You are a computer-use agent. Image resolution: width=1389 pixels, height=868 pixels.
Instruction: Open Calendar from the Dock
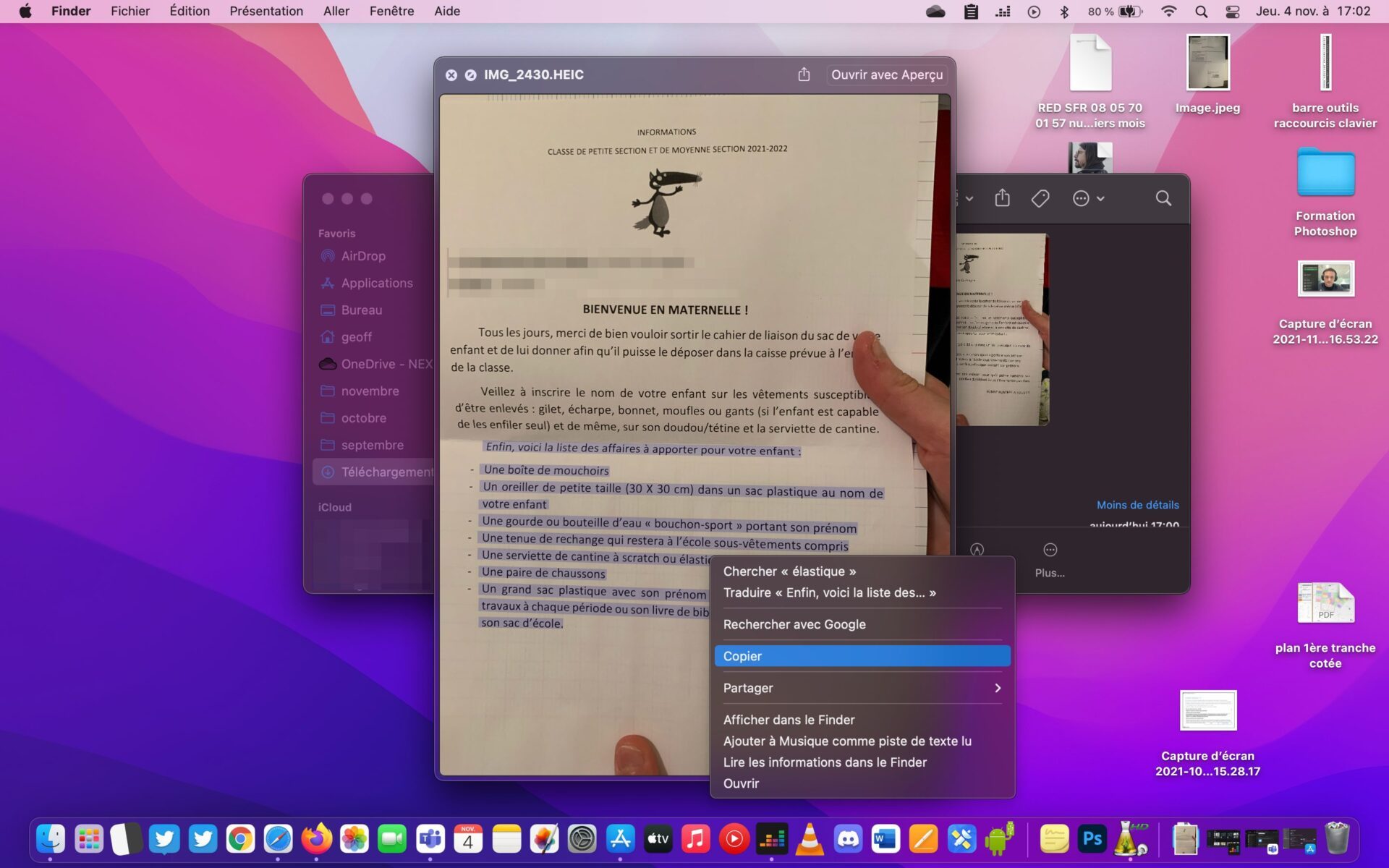[468, 839]
